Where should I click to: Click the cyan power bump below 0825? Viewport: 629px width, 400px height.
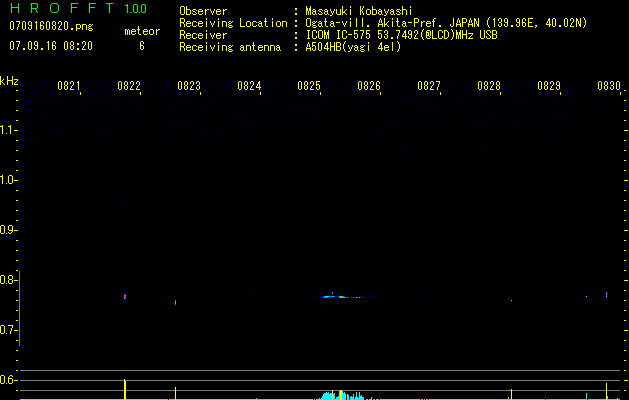click(341, 395)
